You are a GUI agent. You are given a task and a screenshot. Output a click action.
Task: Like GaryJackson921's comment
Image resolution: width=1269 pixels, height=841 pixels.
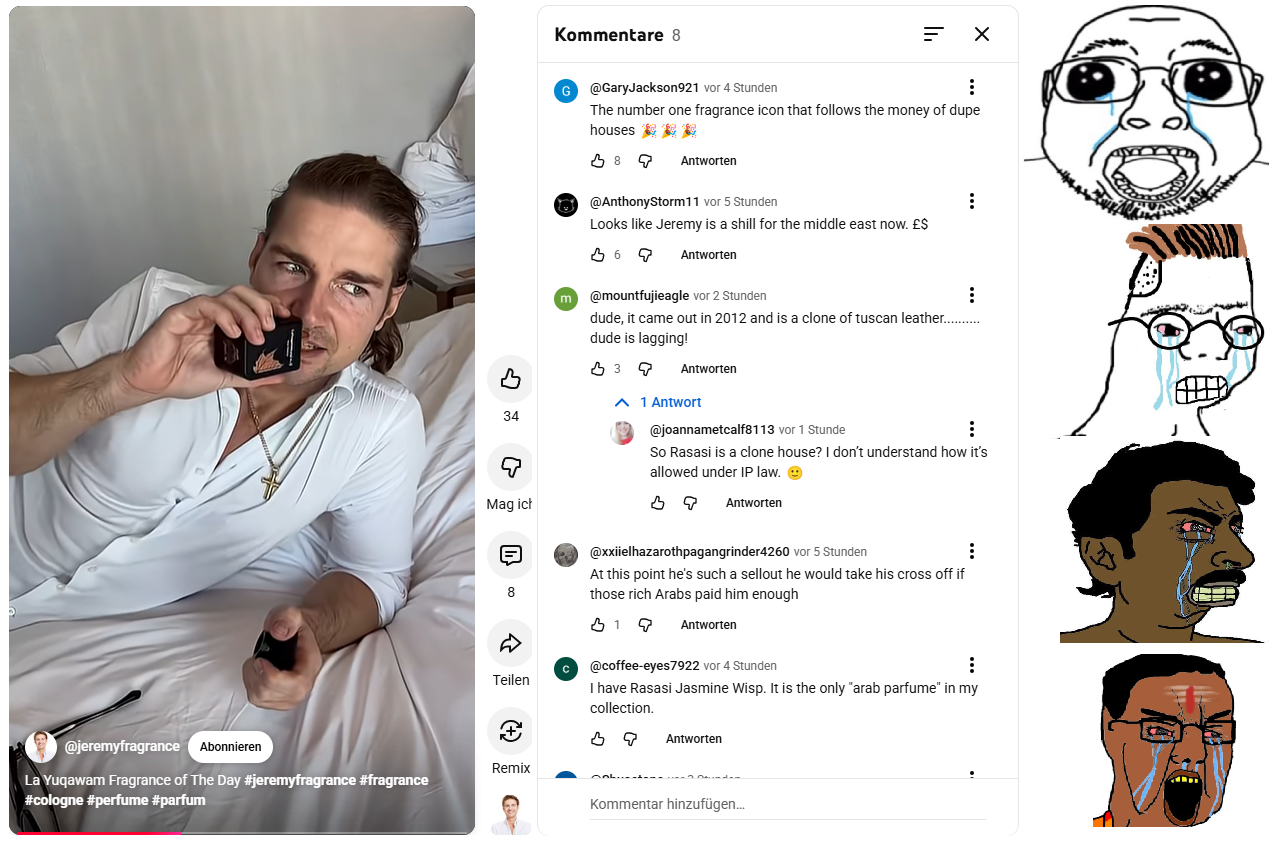(x=598, y=161)
